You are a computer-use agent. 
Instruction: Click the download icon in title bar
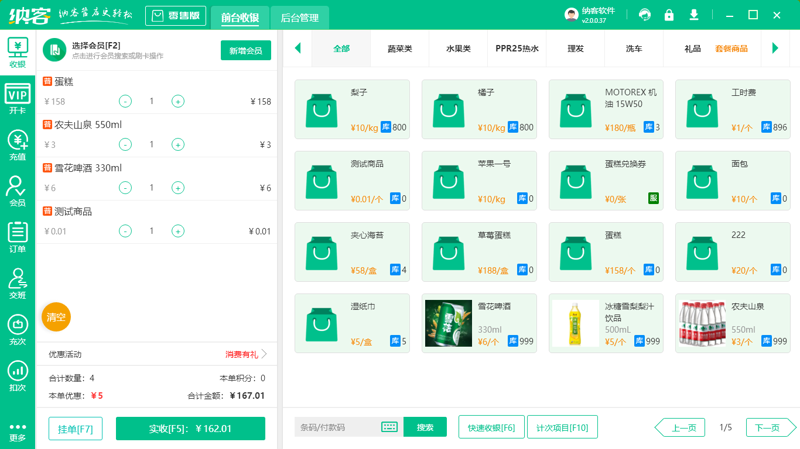tap(694, 15)
